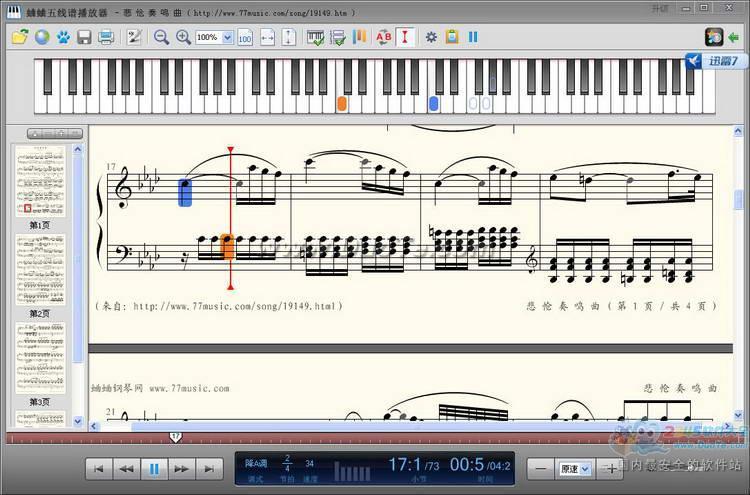
Task: Decrease playback speed with the minus button
Action: coord(540,469)
